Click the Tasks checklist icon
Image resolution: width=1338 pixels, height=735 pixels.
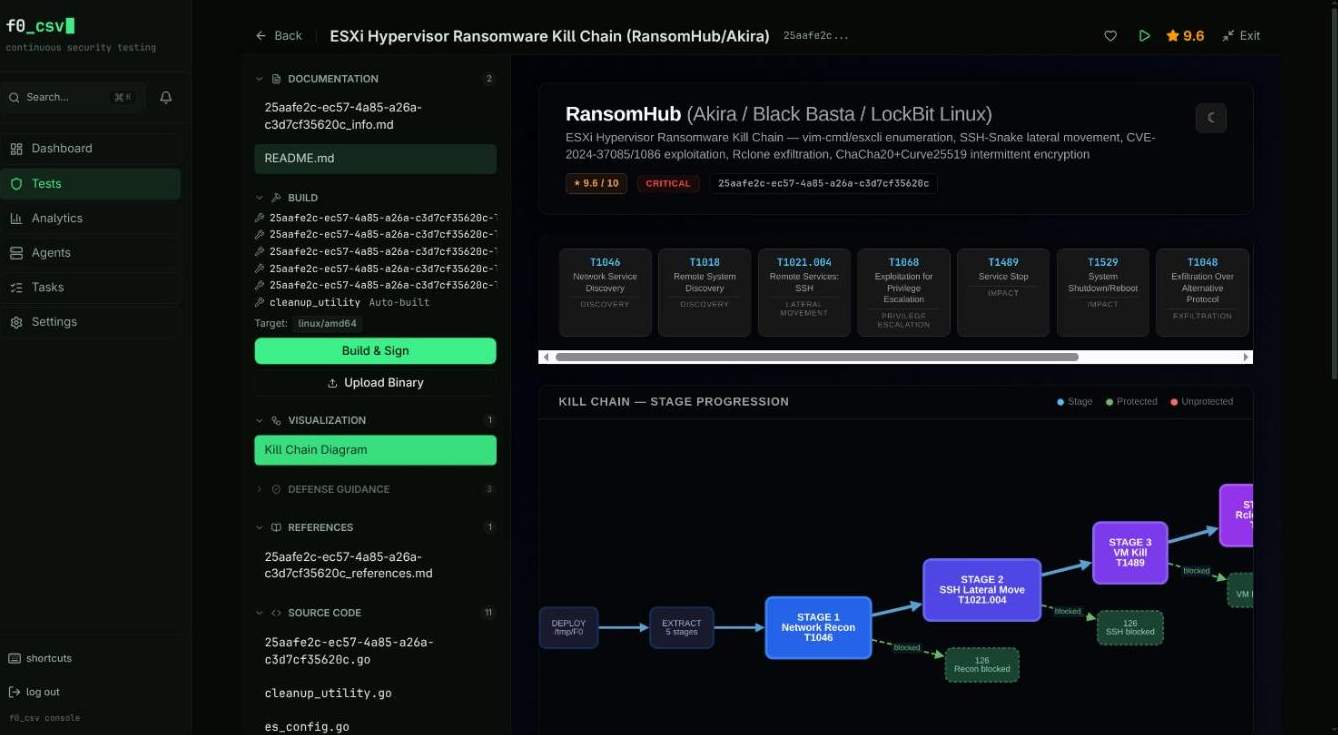pyautogui.click(x=16, y=287)
